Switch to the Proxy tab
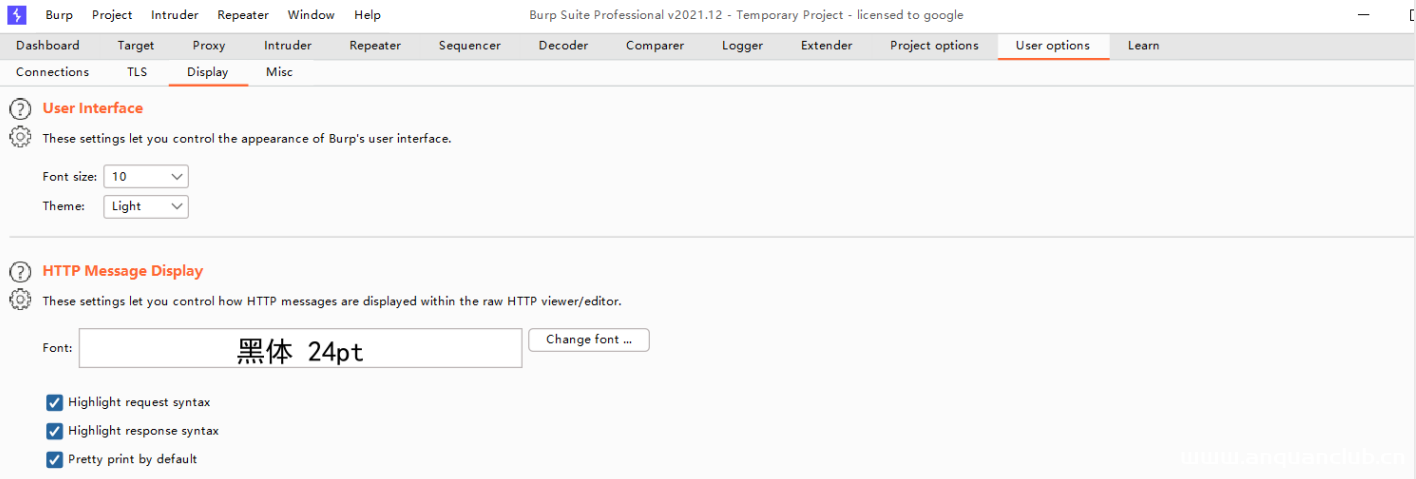Image resolution: width=1416 pixels, height=479 pixels. 209,46
